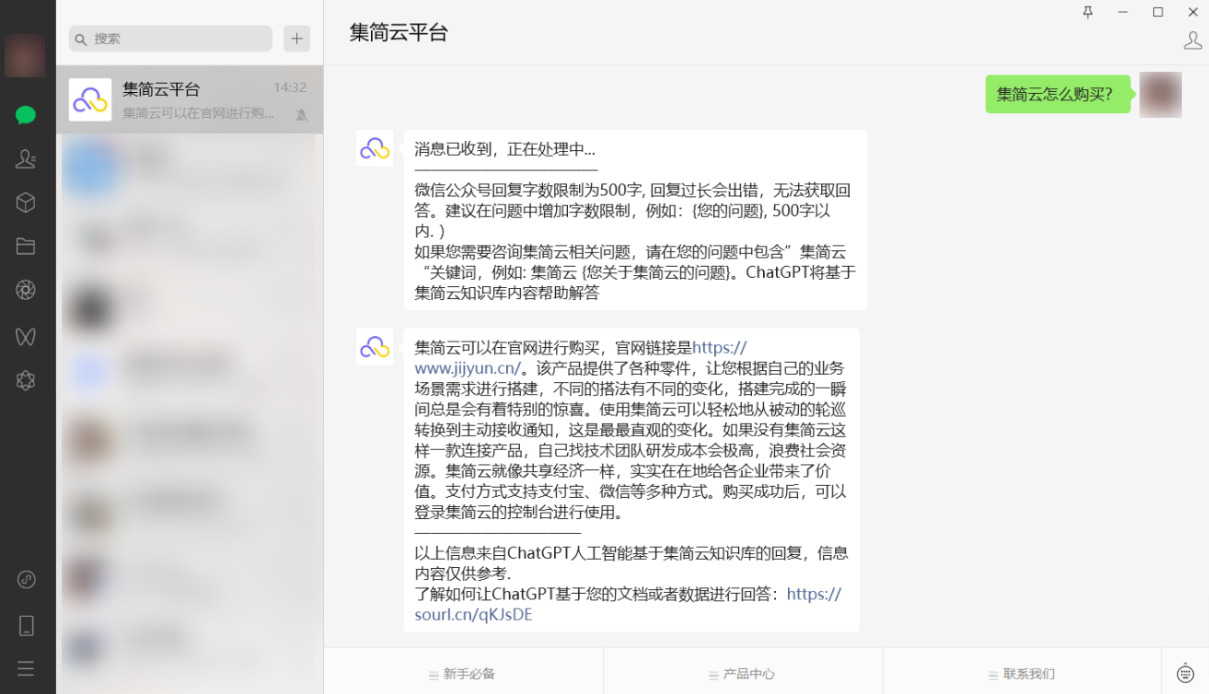The height and width of the screenshot is (694, 1209).
Task: Open the account profile icon below the close button
Action: pos(1193,41)
